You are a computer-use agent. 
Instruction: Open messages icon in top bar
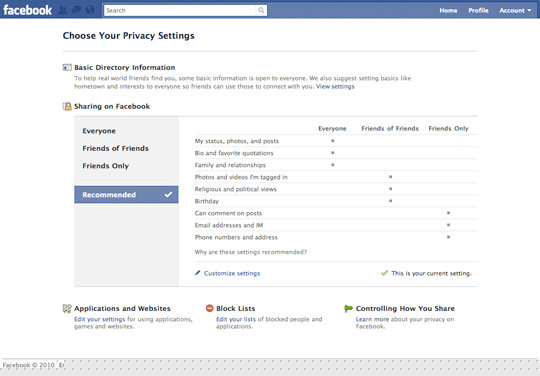pyautogui.click(x=76, y=10)
